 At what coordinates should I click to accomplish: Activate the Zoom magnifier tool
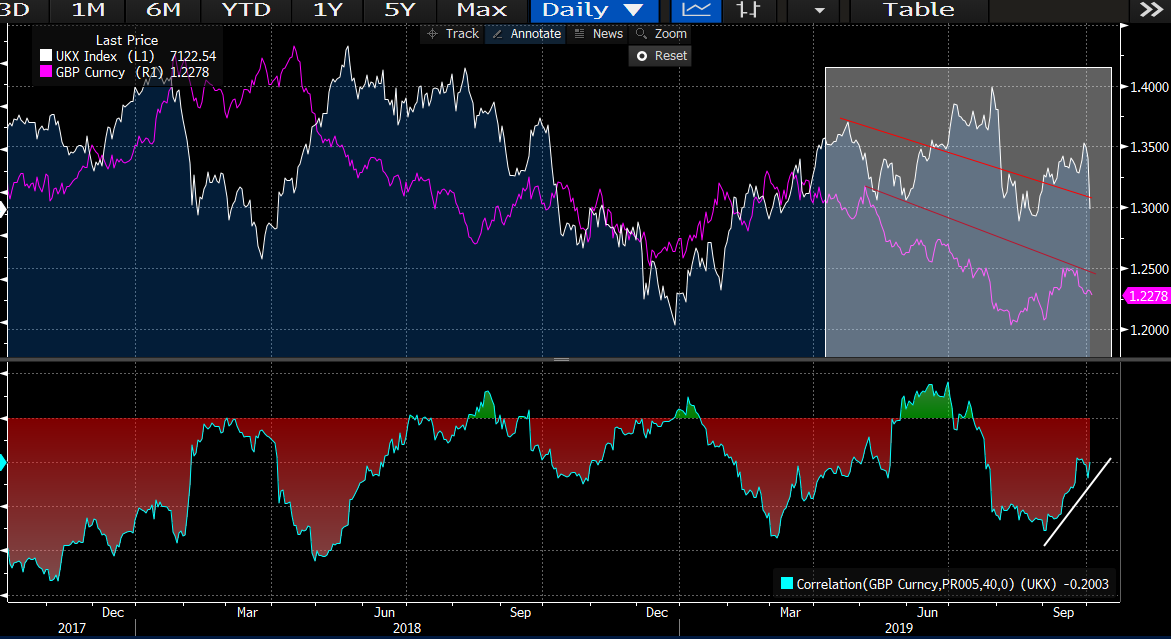pyautogui.click(x=662, y=34)
